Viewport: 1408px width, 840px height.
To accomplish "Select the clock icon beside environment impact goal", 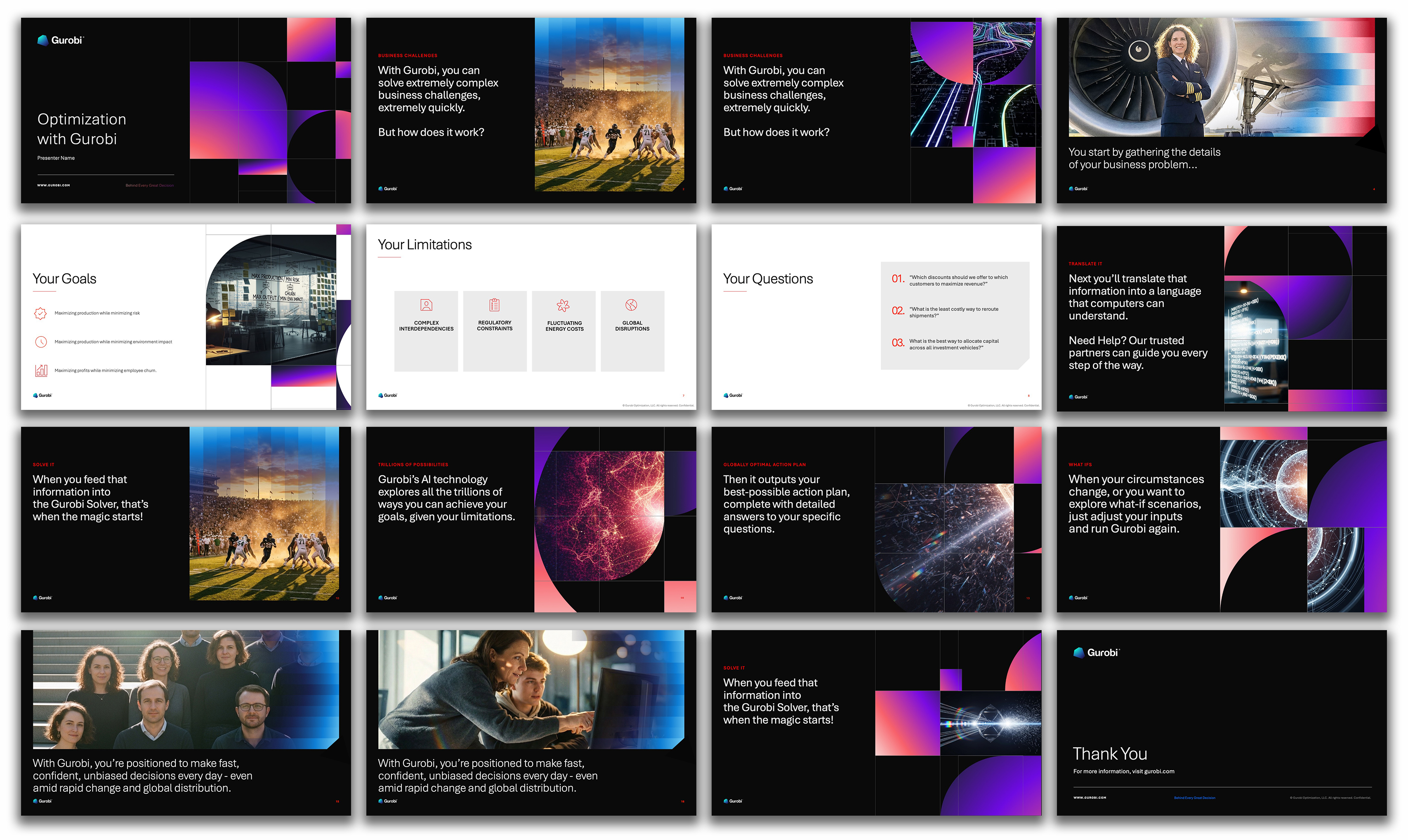I will (x=41, y=342).
